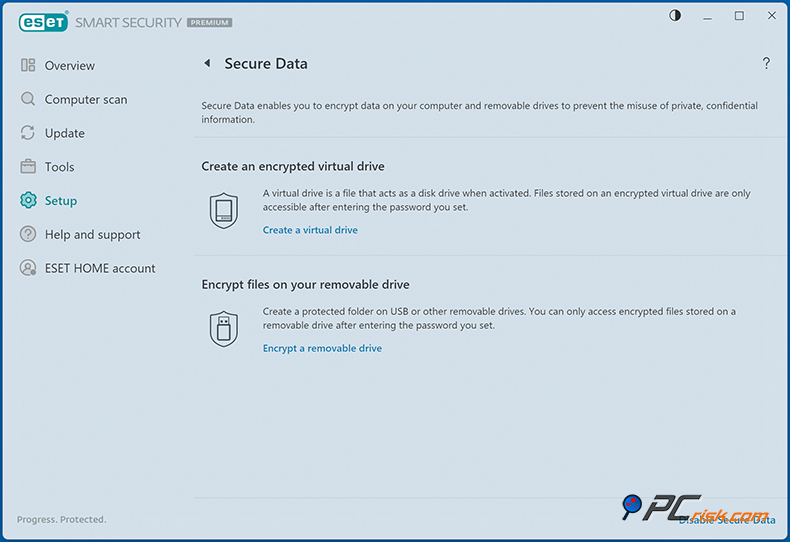Click the Update refresh arrows icon
This screenshot has height=542, width=790.
28,133
